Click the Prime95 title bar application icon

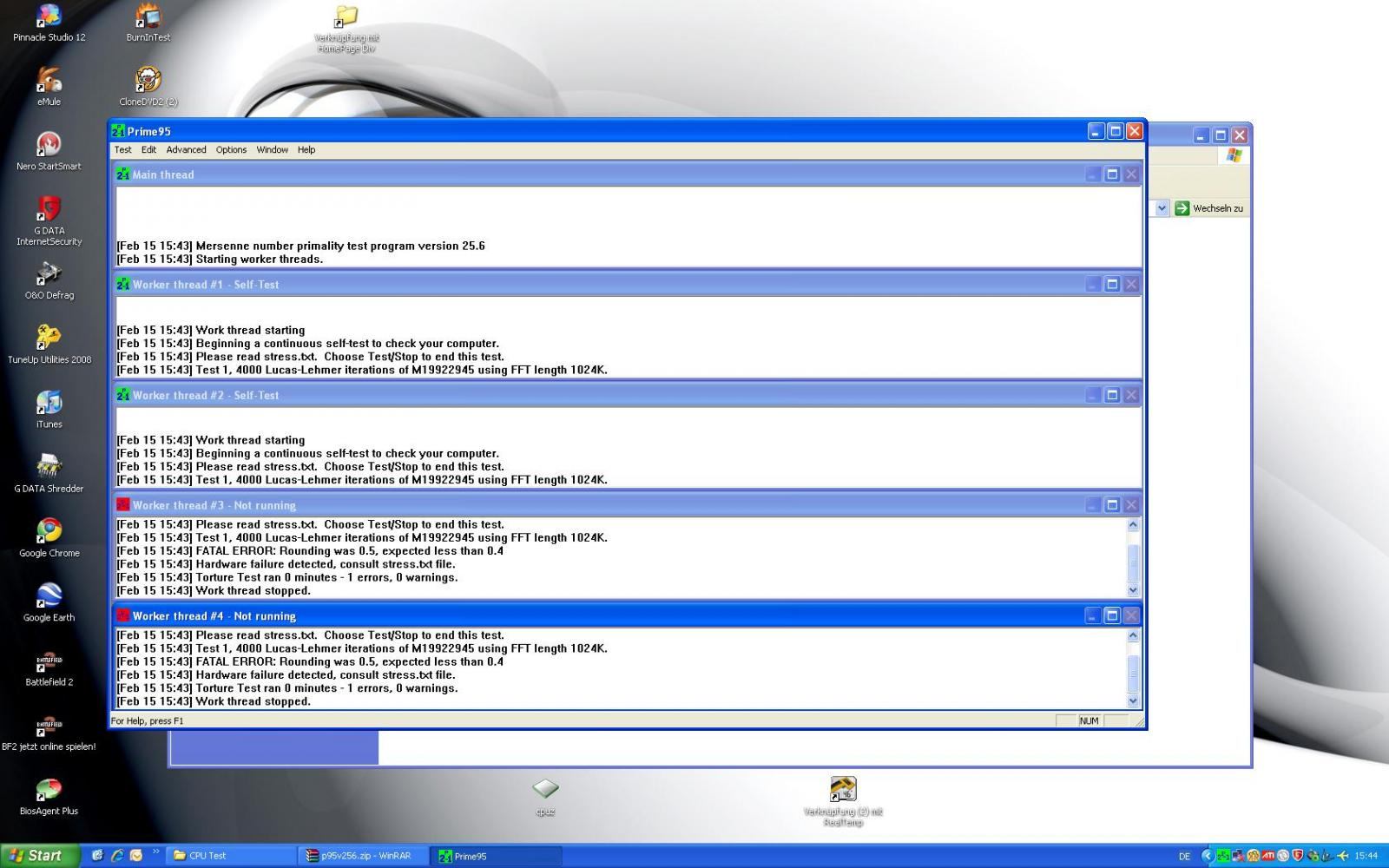(119, 131)
